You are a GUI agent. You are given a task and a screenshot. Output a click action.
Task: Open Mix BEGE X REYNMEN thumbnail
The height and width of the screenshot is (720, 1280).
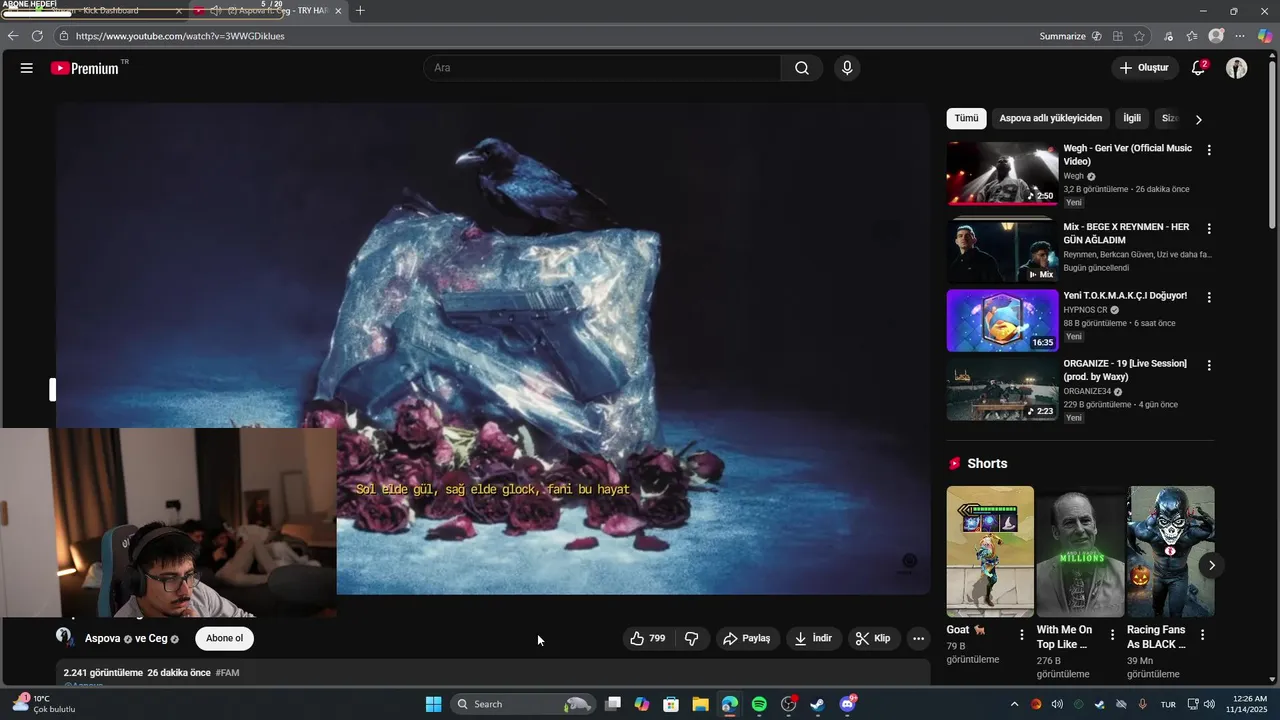(x=1002, y=252)
